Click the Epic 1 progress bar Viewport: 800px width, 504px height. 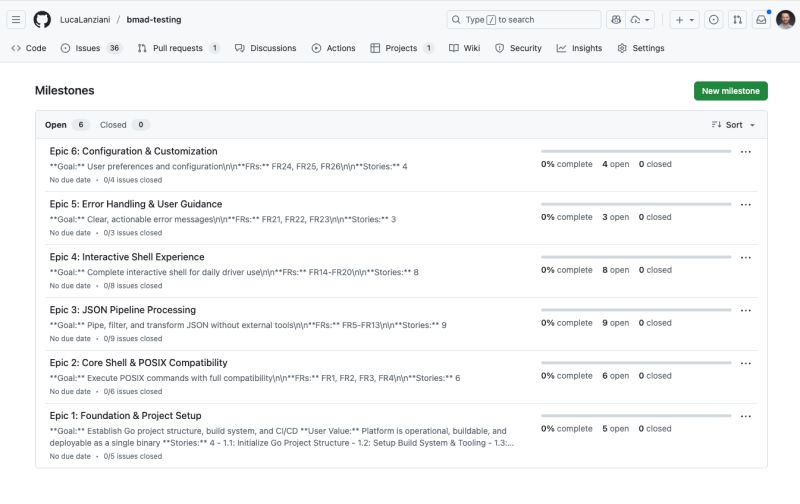[x=636, y=416]
